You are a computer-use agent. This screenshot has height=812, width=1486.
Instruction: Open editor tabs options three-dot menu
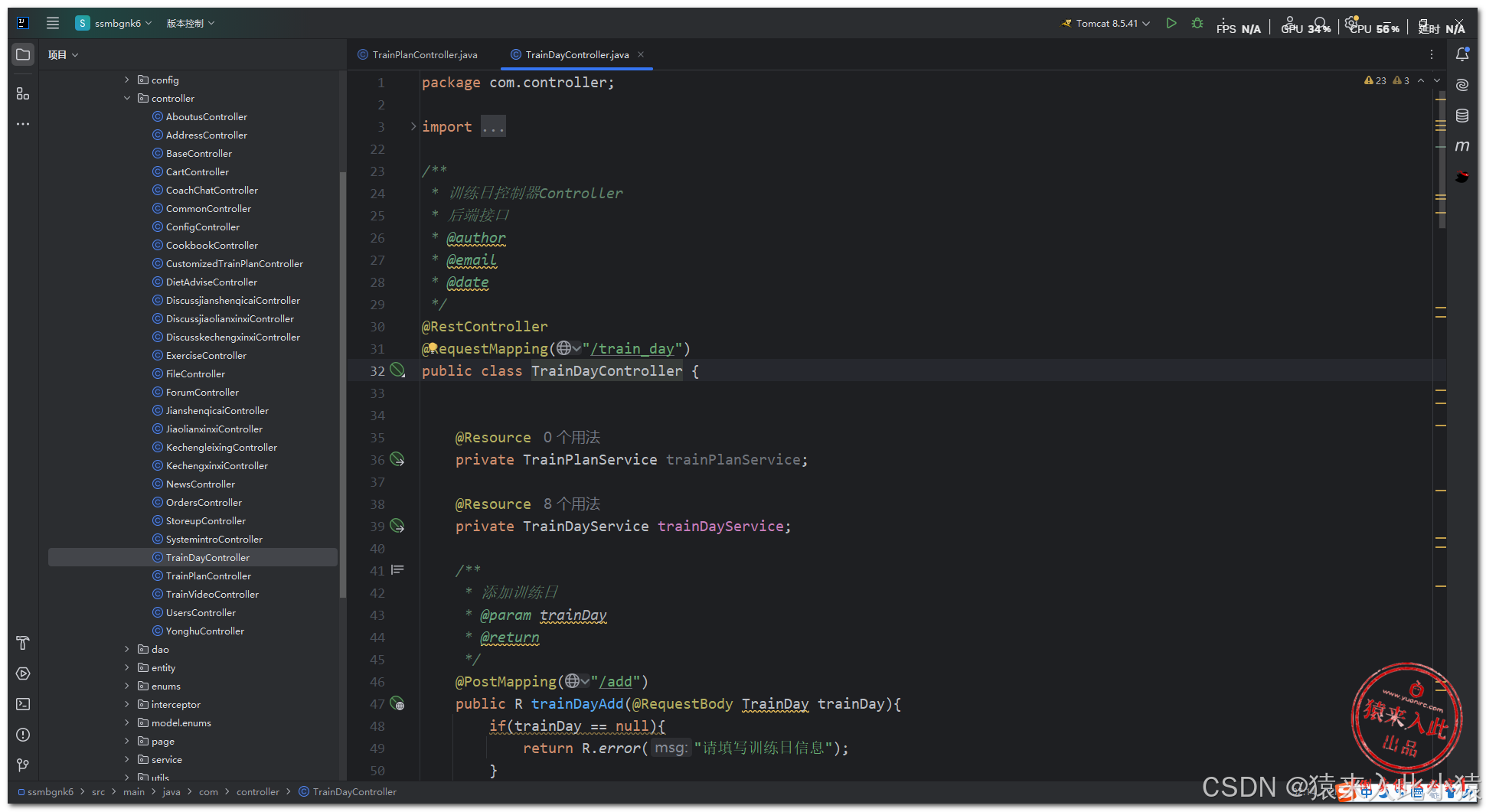point(1432,54)
